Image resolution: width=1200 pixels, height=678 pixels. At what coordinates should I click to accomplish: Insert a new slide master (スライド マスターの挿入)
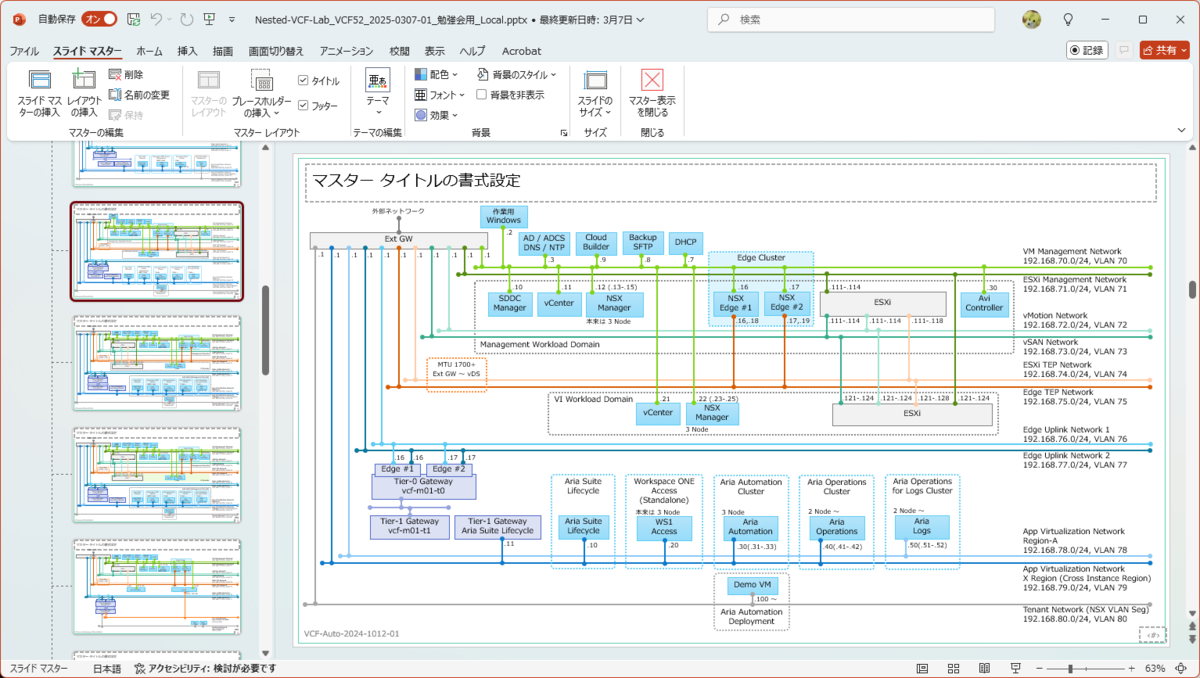point(39,93)
